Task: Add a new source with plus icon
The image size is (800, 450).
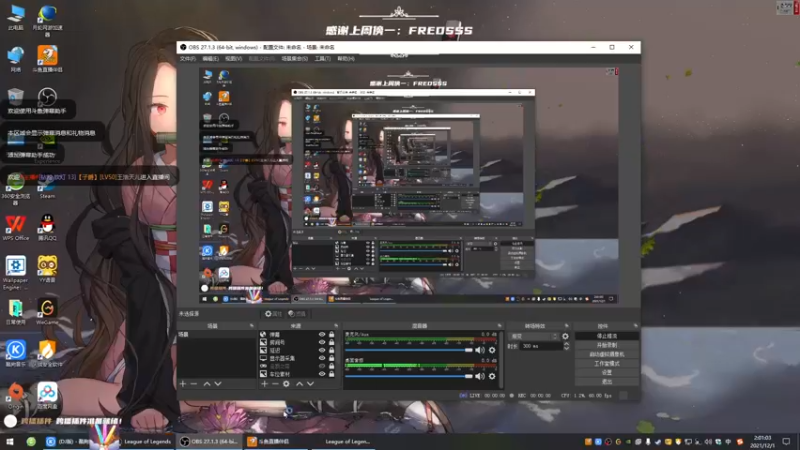Action: pos(264,384)
